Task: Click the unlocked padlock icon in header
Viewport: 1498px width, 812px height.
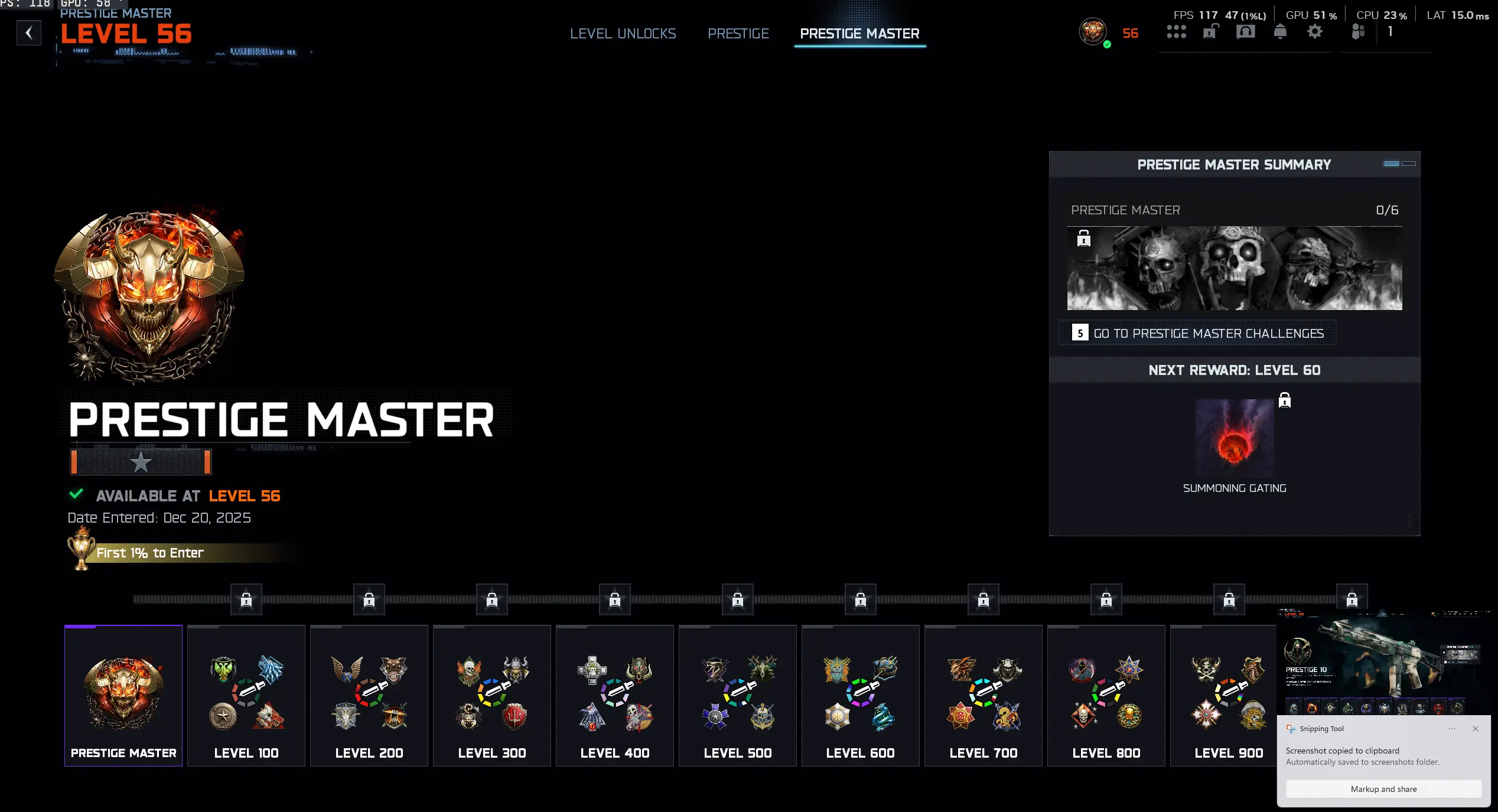Action: [x=1210, y=32]
